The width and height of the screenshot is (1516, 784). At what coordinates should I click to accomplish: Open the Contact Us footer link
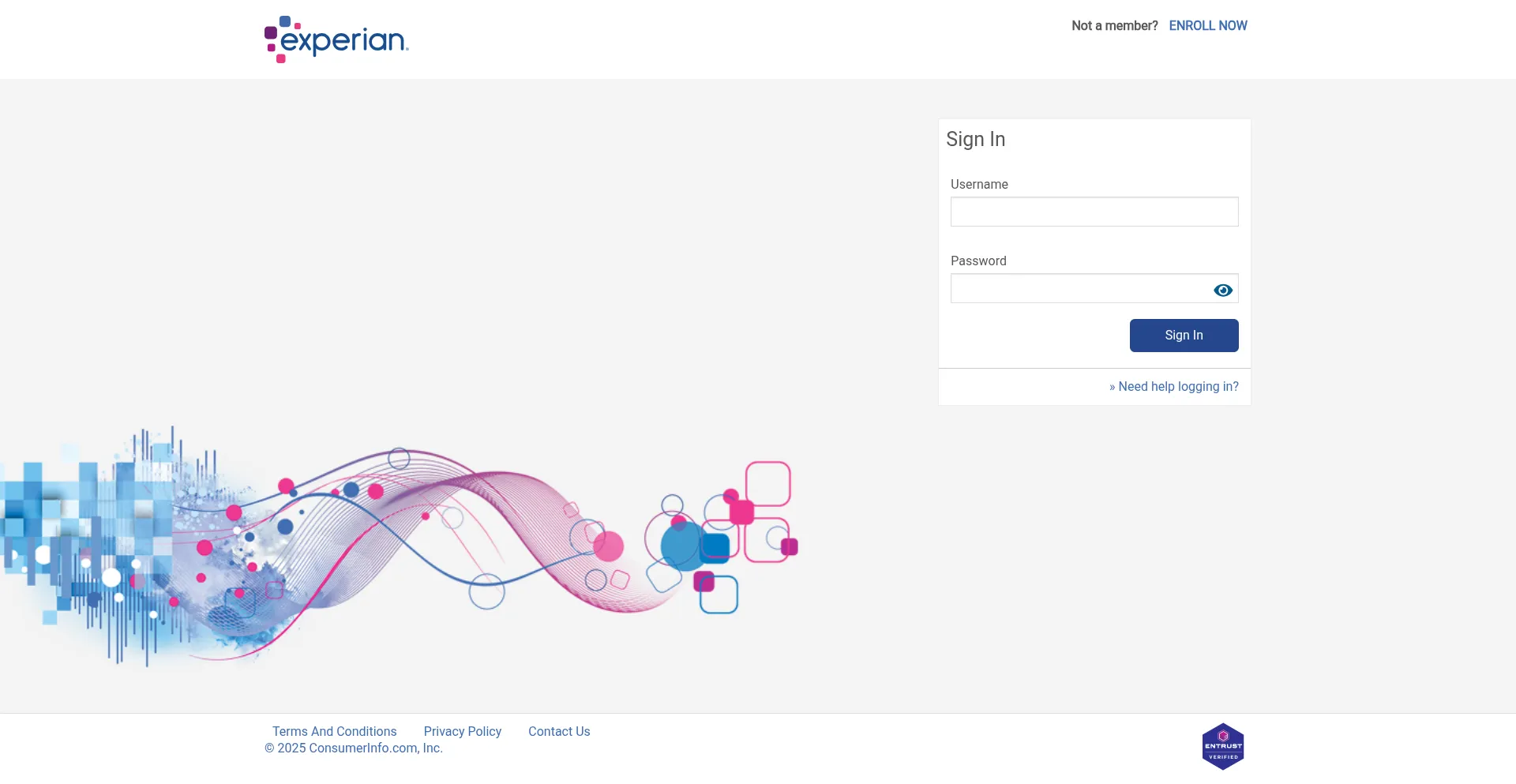pos(559,732)
